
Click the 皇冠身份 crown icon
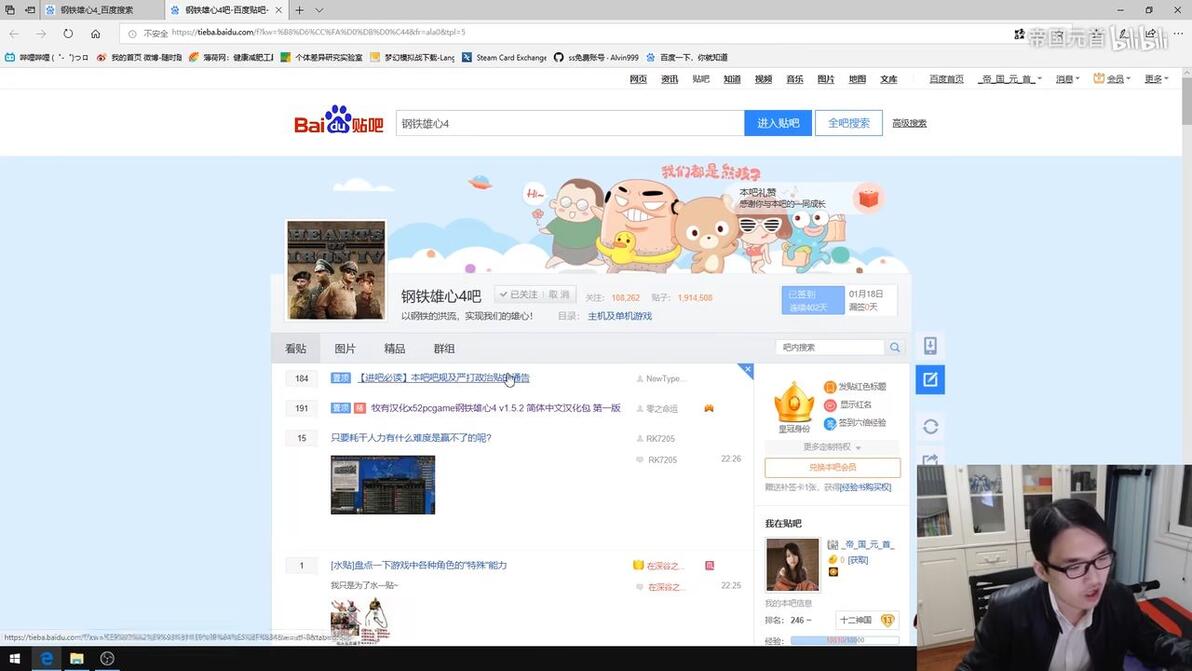point(794,402)
